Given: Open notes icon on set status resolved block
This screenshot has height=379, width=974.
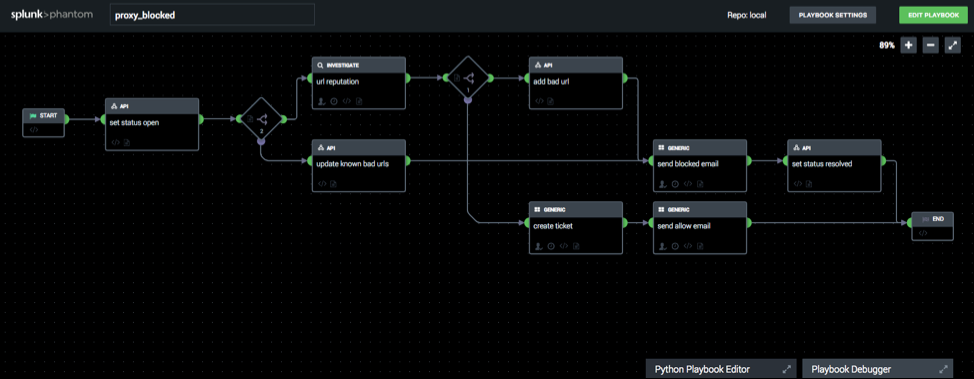Looking at the screenshot, I should pos(809,183).
